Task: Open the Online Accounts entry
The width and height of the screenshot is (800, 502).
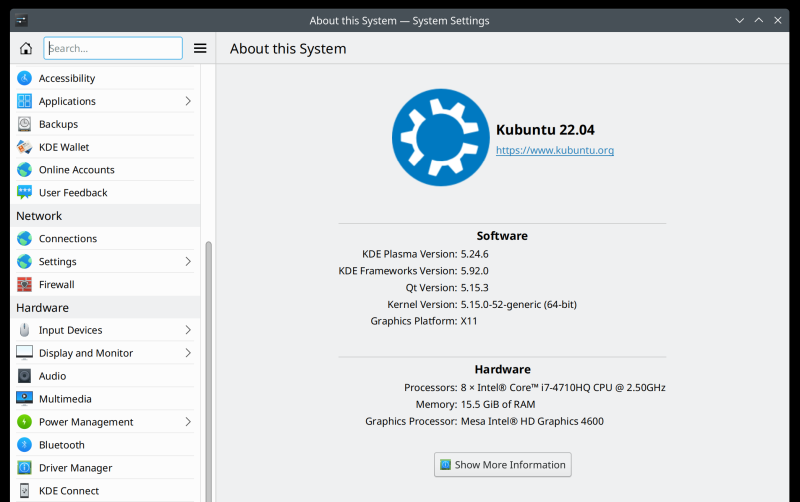Action: [x=77, y=170]
